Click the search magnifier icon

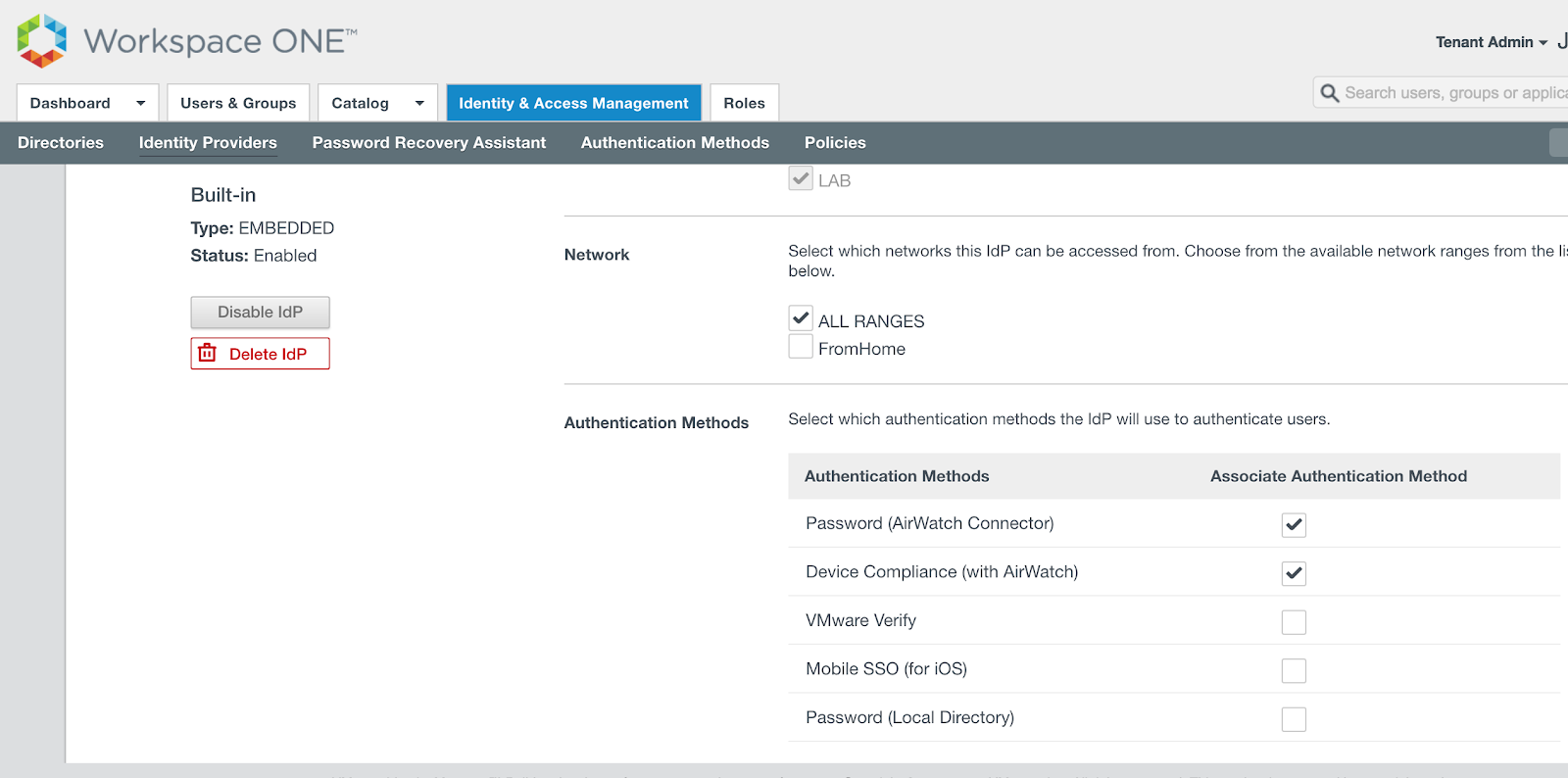click(x=1330, y=93)
